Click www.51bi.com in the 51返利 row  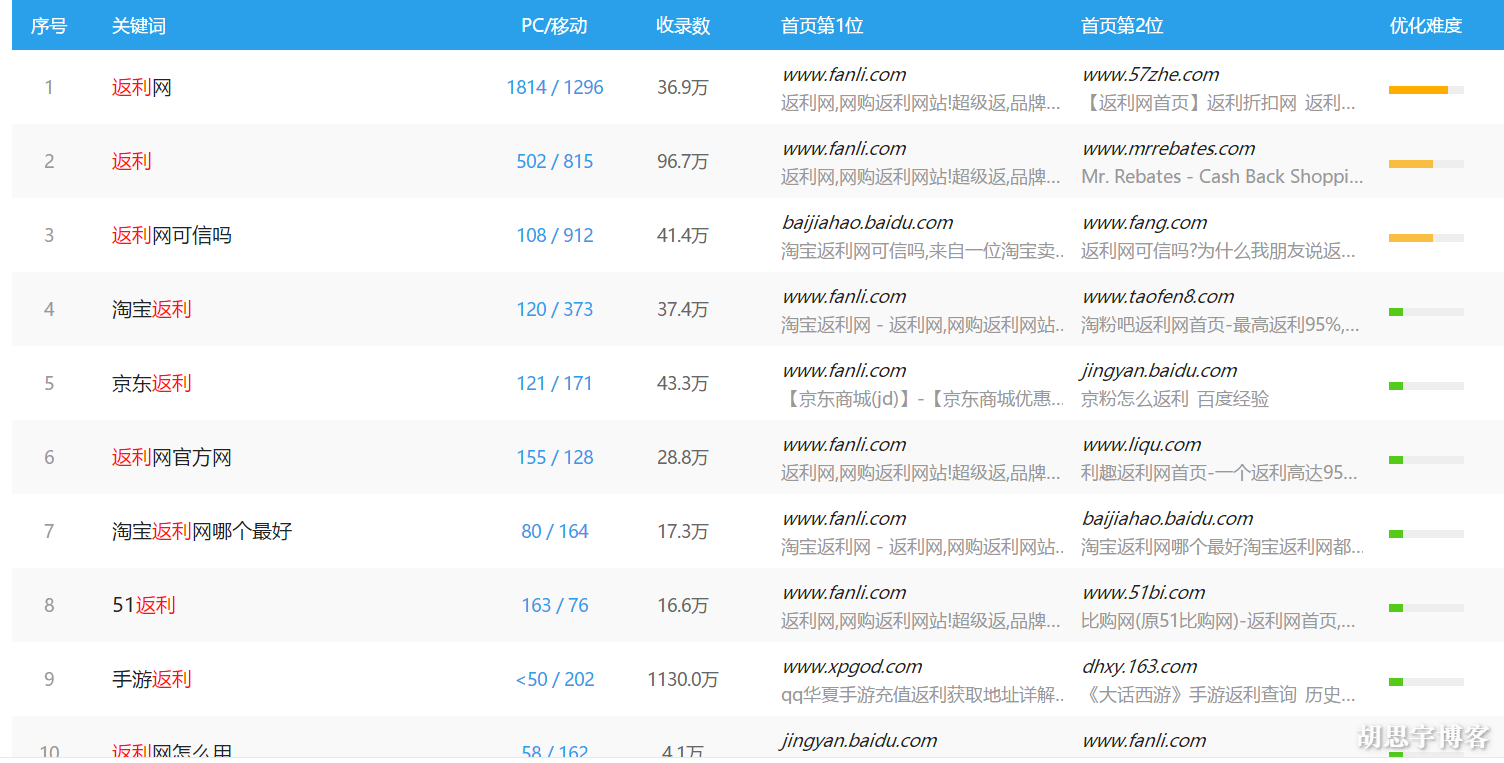(1143, 593)
